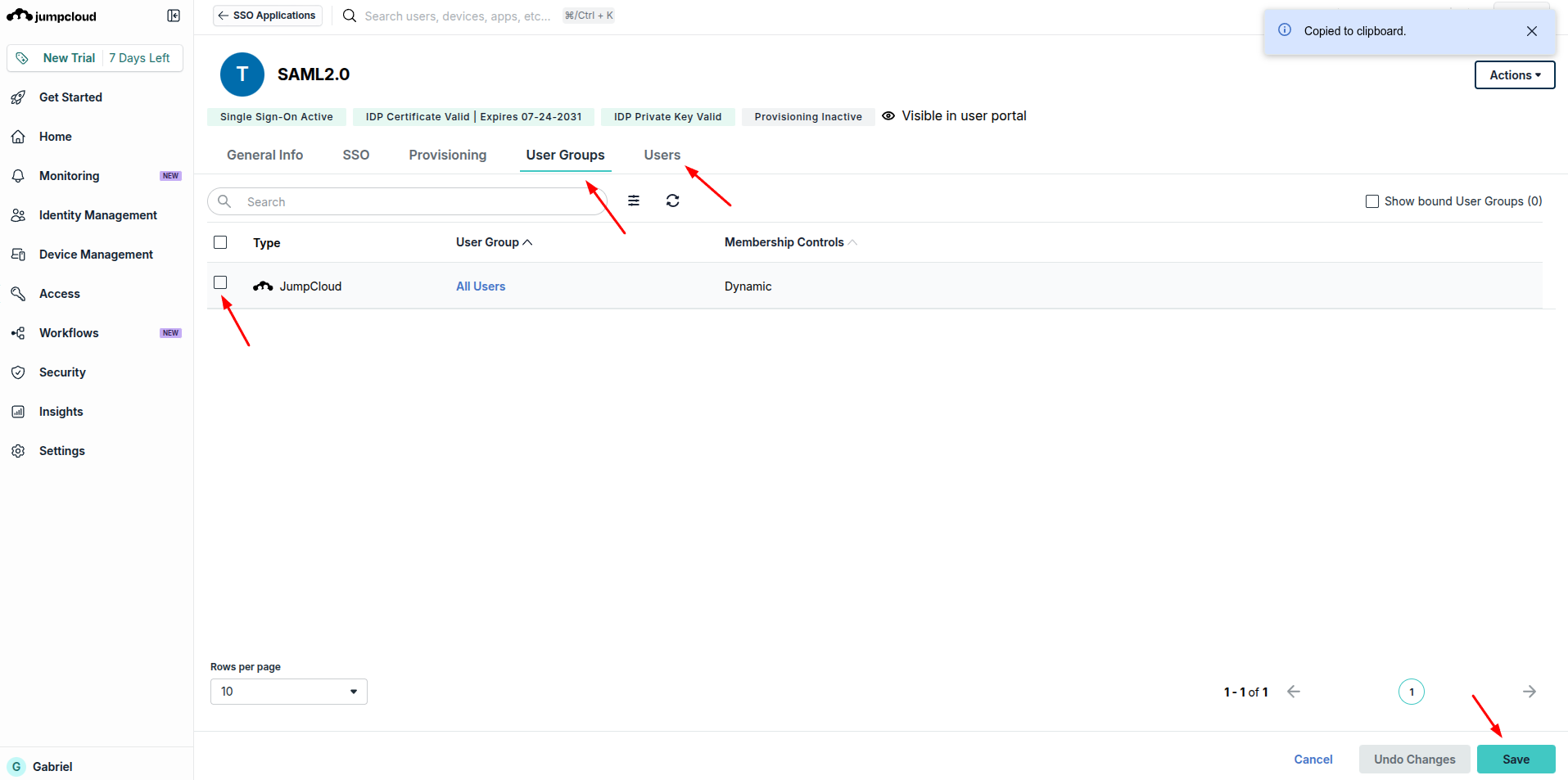Screen dimensions: 1568x780
Task: Check the All Users group checkbox
Action: click(x=220, y=282)
